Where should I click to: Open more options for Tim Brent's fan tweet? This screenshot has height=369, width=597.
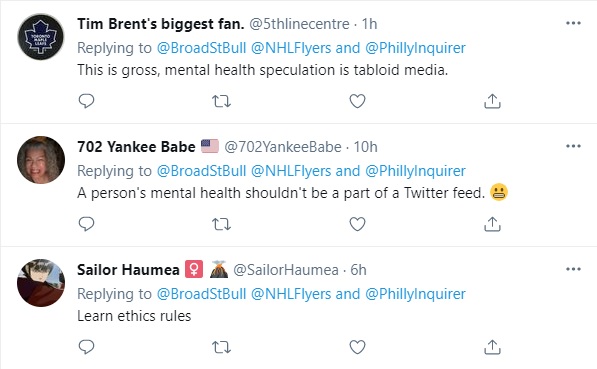click(573, 23)
